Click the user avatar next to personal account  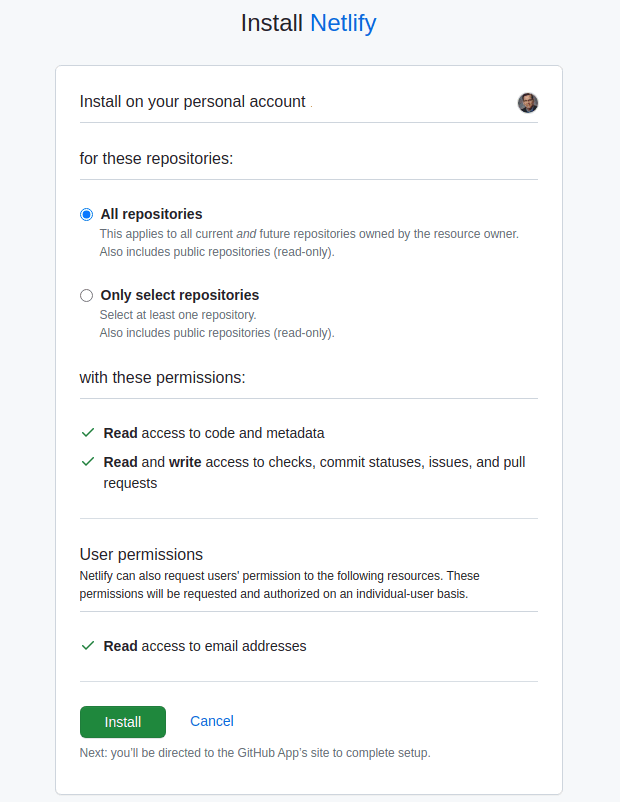(x=528, y=102)
